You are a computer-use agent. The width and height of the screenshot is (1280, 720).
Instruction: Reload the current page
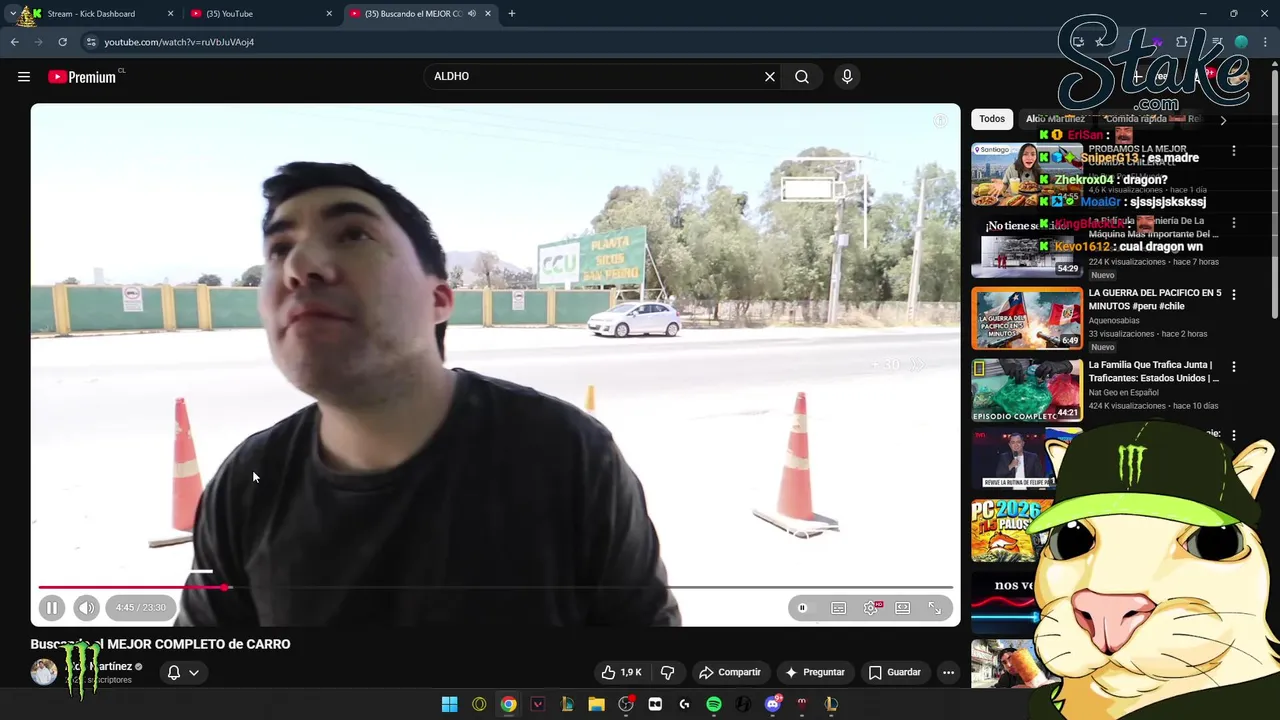point(62,42)
